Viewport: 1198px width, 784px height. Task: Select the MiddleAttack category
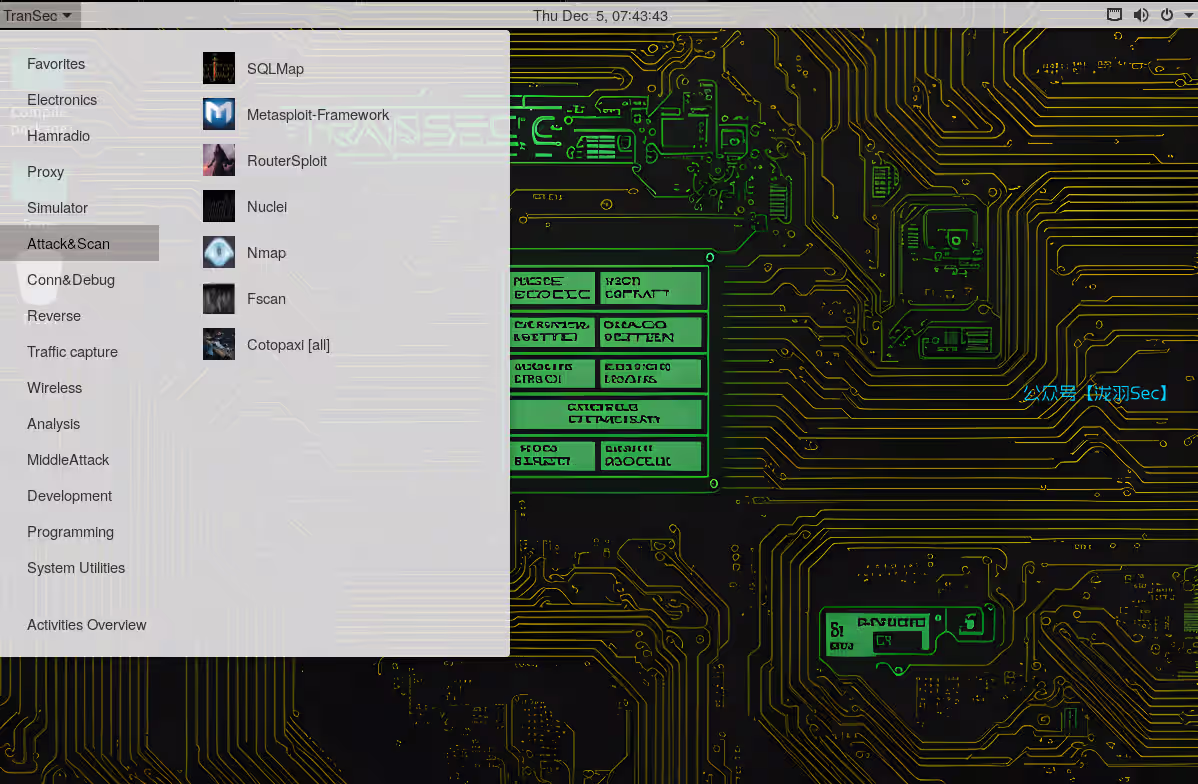tap(68, 460)
